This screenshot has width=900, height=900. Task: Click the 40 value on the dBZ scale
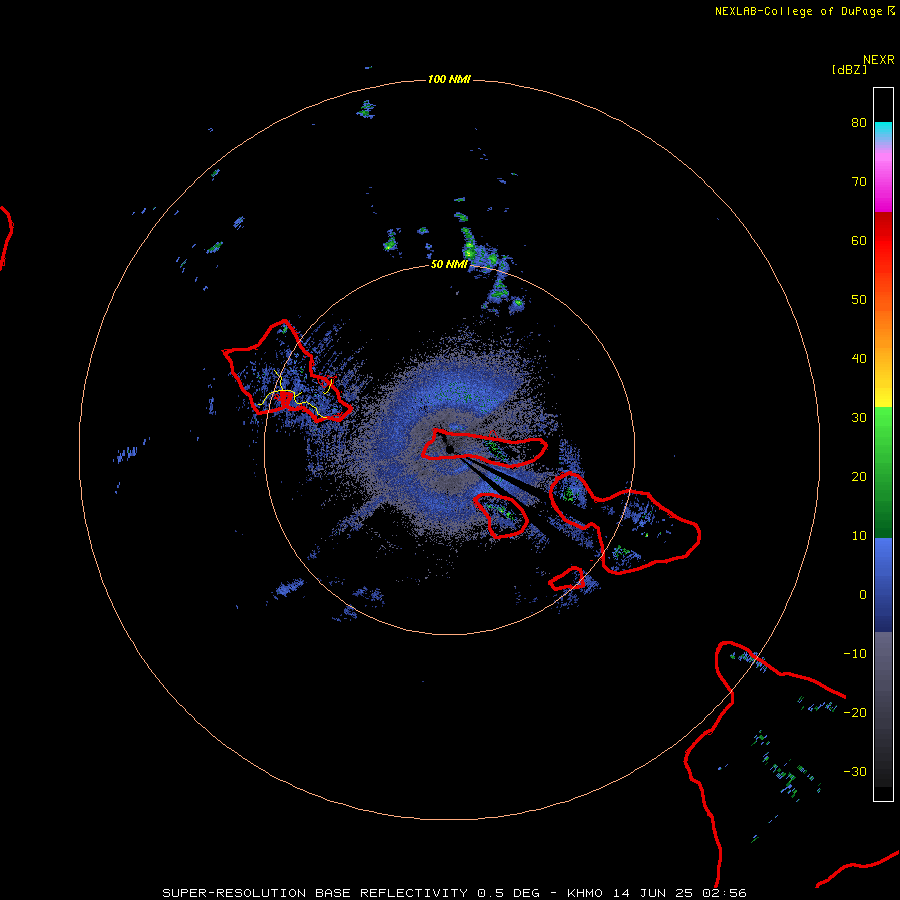[x=859, y=359]
